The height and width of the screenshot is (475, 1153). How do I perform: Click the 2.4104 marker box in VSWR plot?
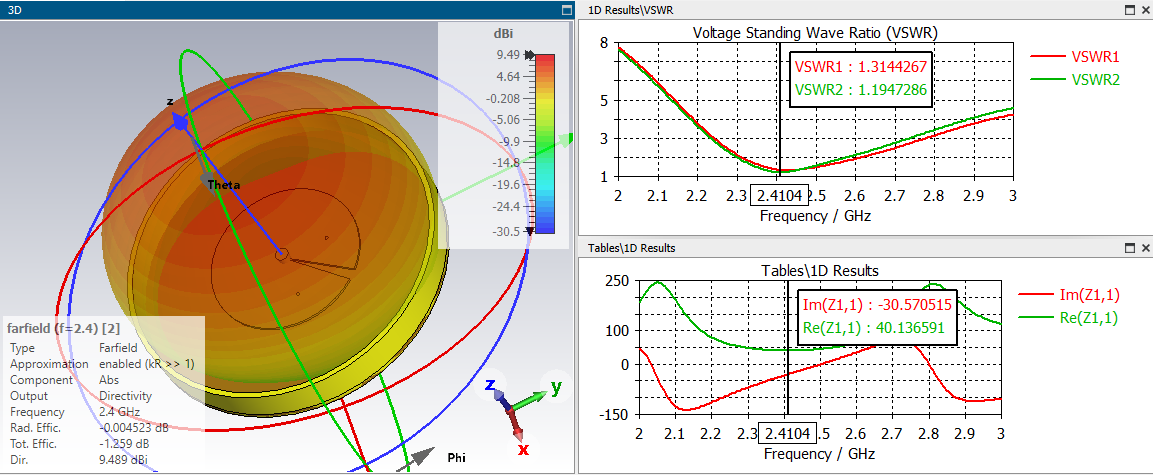click(x=780, y=195)
